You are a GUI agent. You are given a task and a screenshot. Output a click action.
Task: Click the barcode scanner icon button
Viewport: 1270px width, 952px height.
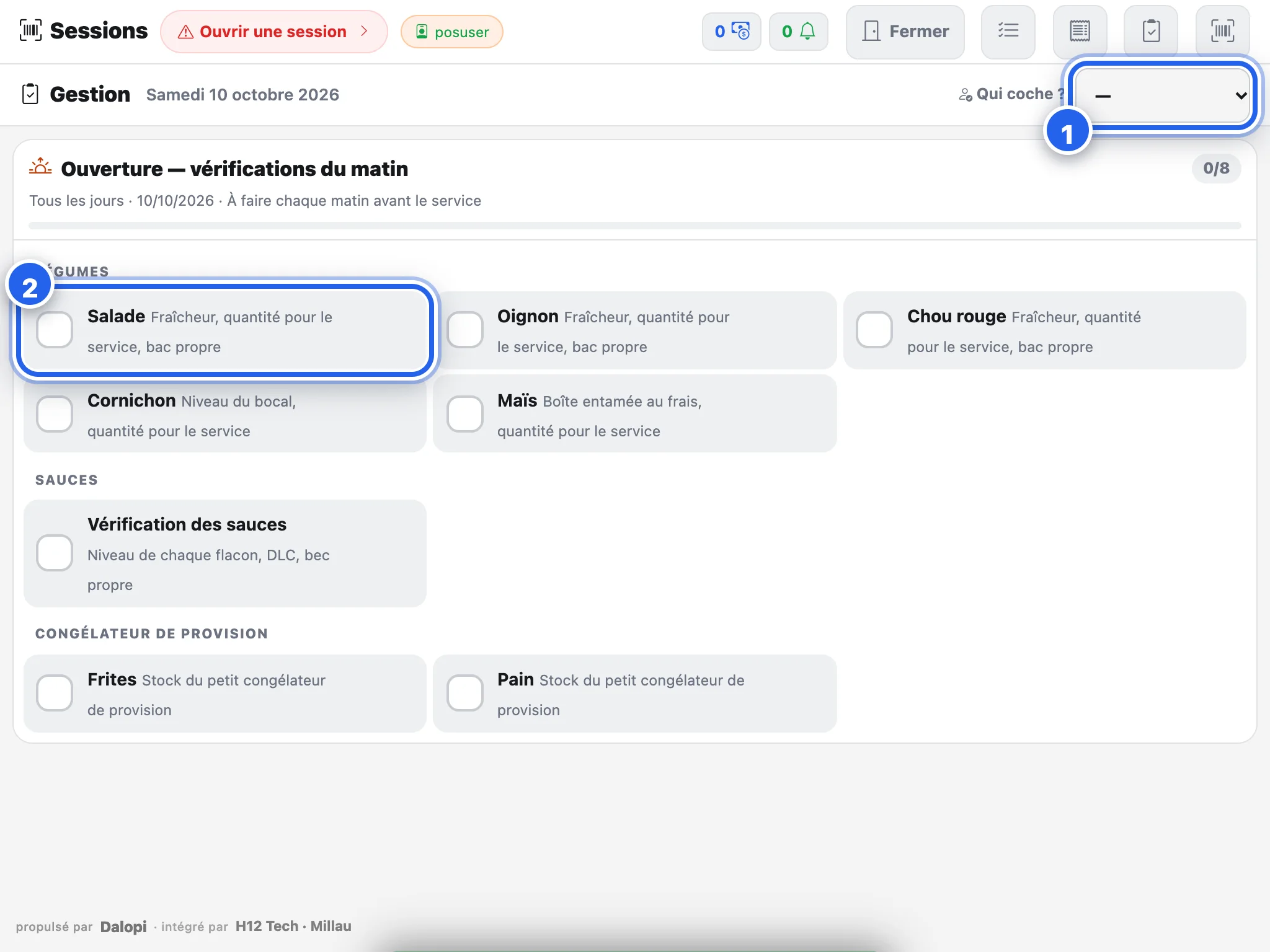click(x=1222, y=32)
